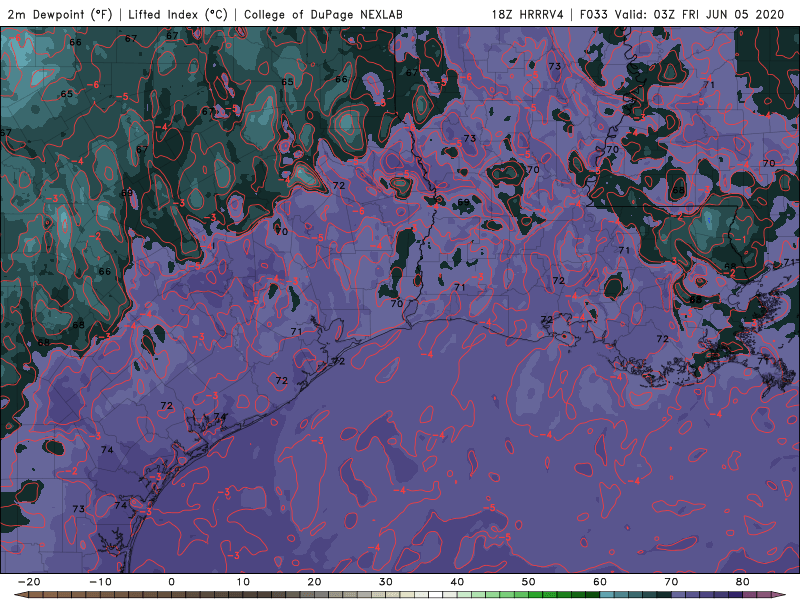Click the 40 label on the color scale
800x600 pixels.
(x=457, y=582)
